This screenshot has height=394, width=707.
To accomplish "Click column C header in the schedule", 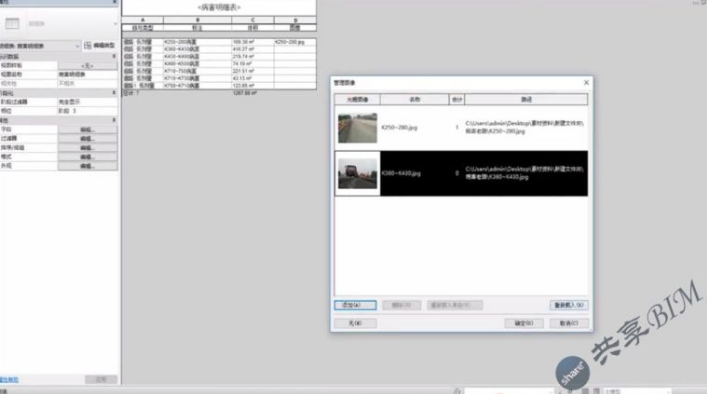I will 253,20.
